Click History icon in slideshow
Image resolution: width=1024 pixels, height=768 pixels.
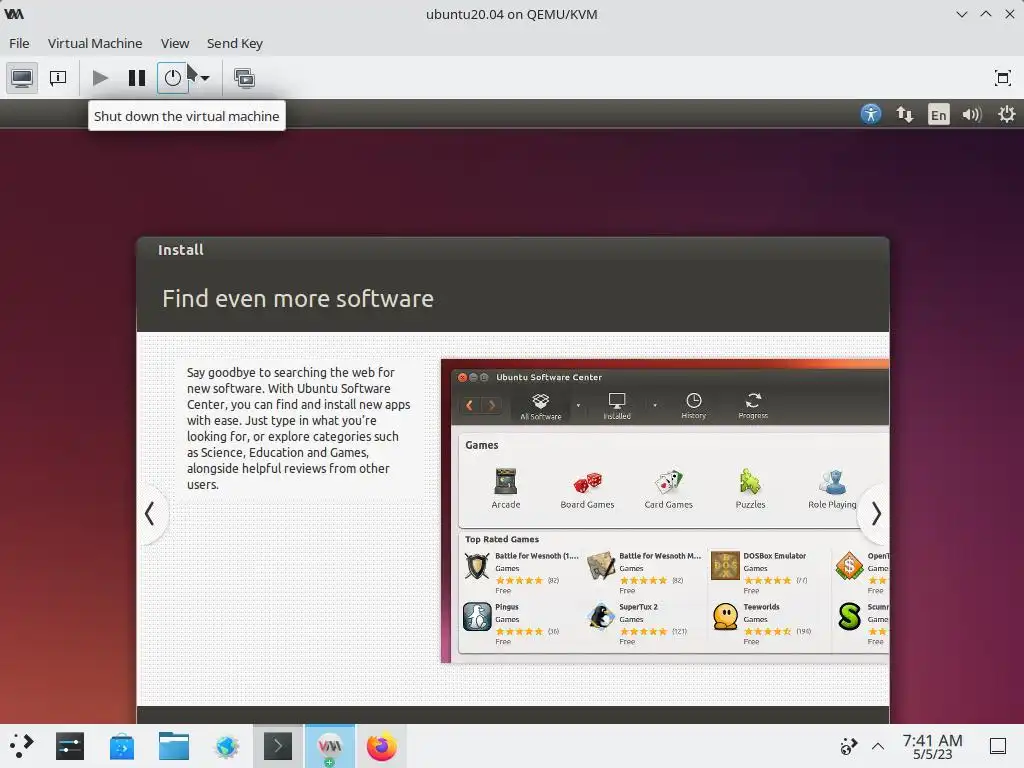[694, 406]
